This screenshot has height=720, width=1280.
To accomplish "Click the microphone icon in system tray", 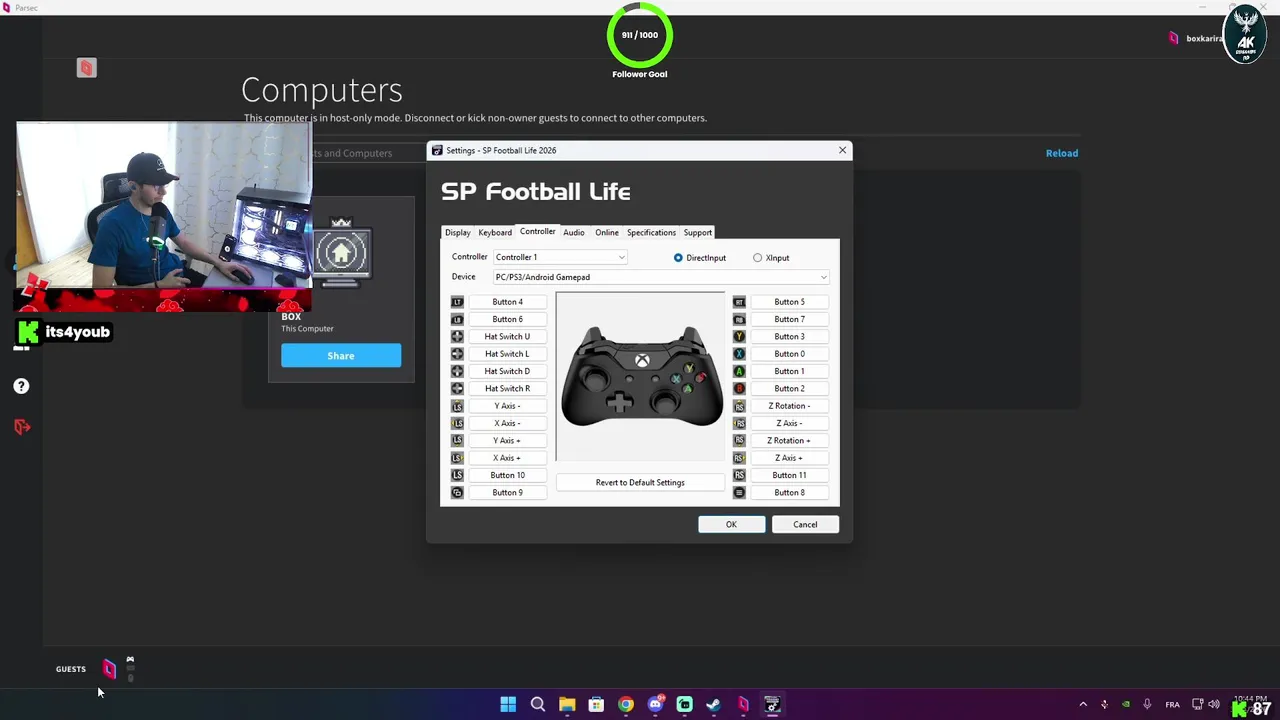I will (x=1147, y=704).
